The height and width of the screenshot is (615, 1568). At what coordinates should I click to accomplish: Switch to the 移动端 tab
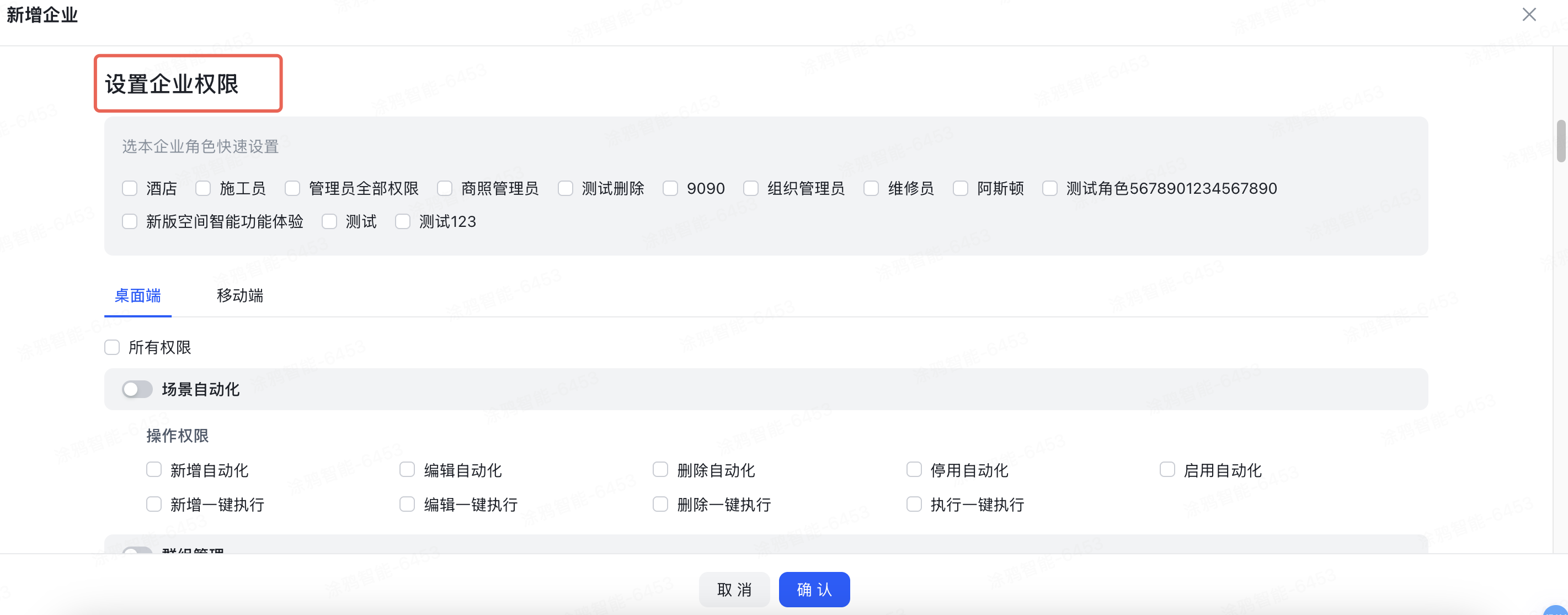[239, 296]
